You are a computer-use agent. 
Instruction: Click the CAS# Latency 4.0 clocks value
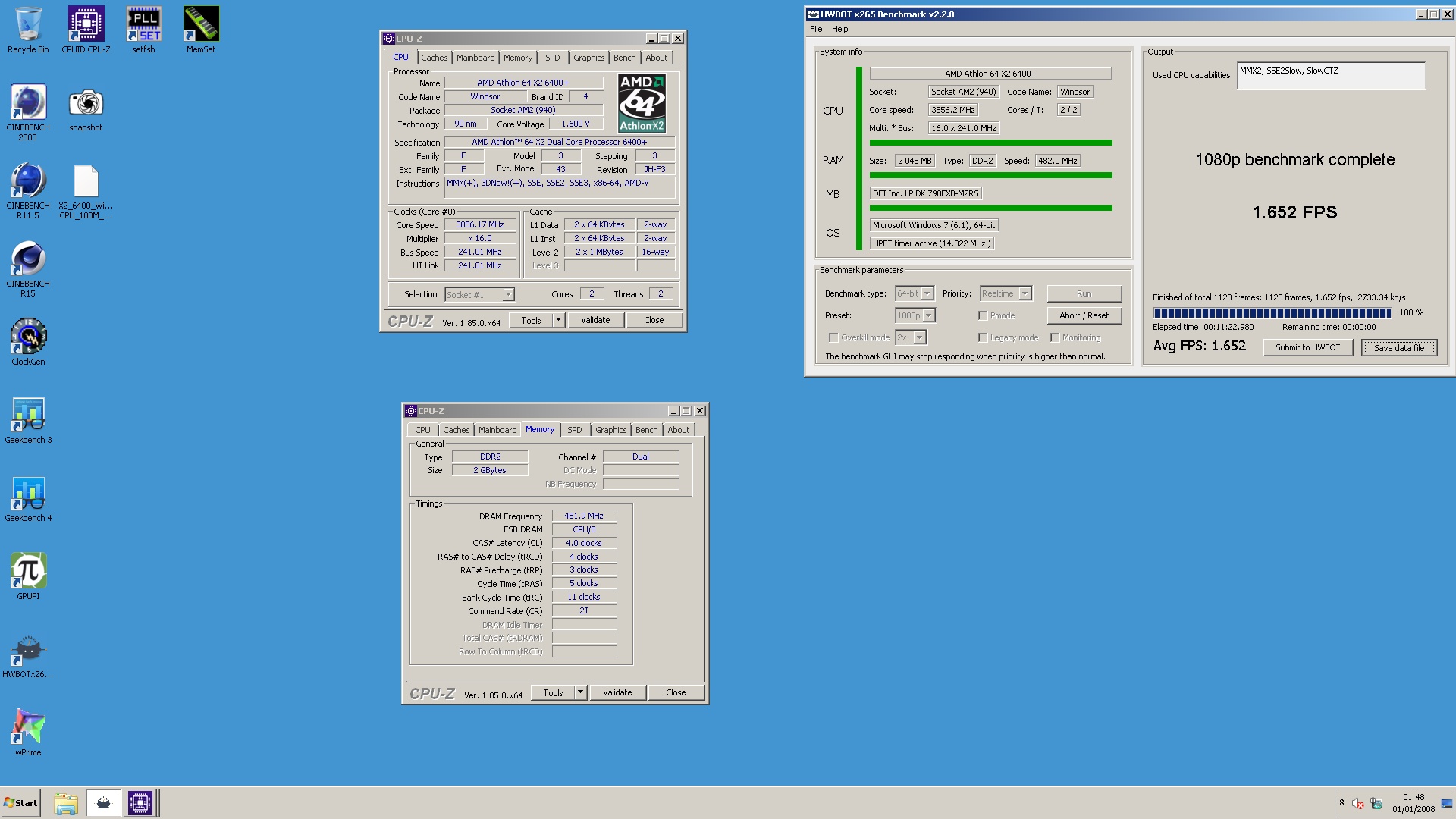(x=584, y=543)
